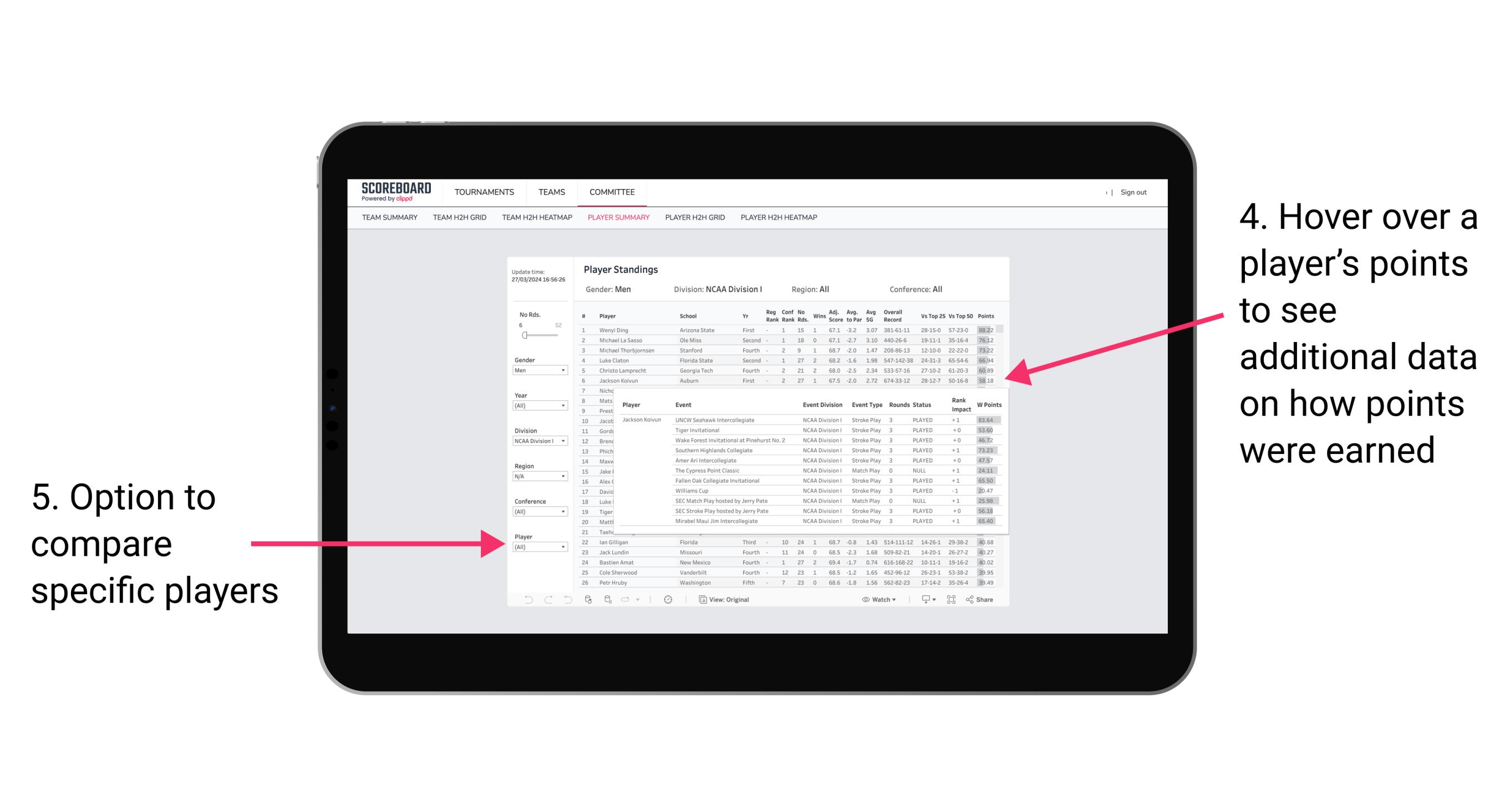Switch to the TEAM SUMMARY tab
Image resolution: width=1510 pixels, height=812 pixels.
394,219
